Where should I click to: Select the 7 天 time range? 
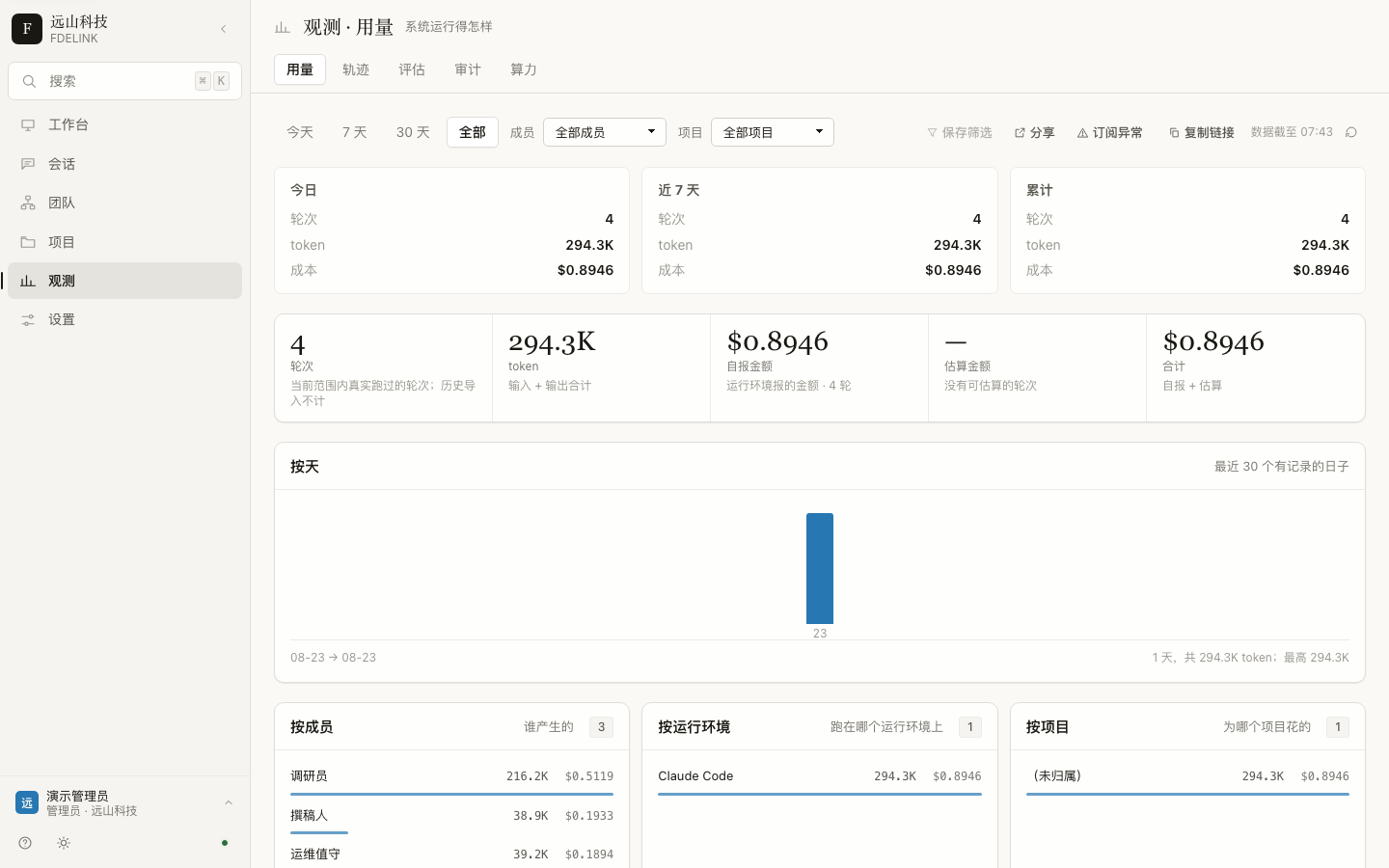(x=355, y=132)
